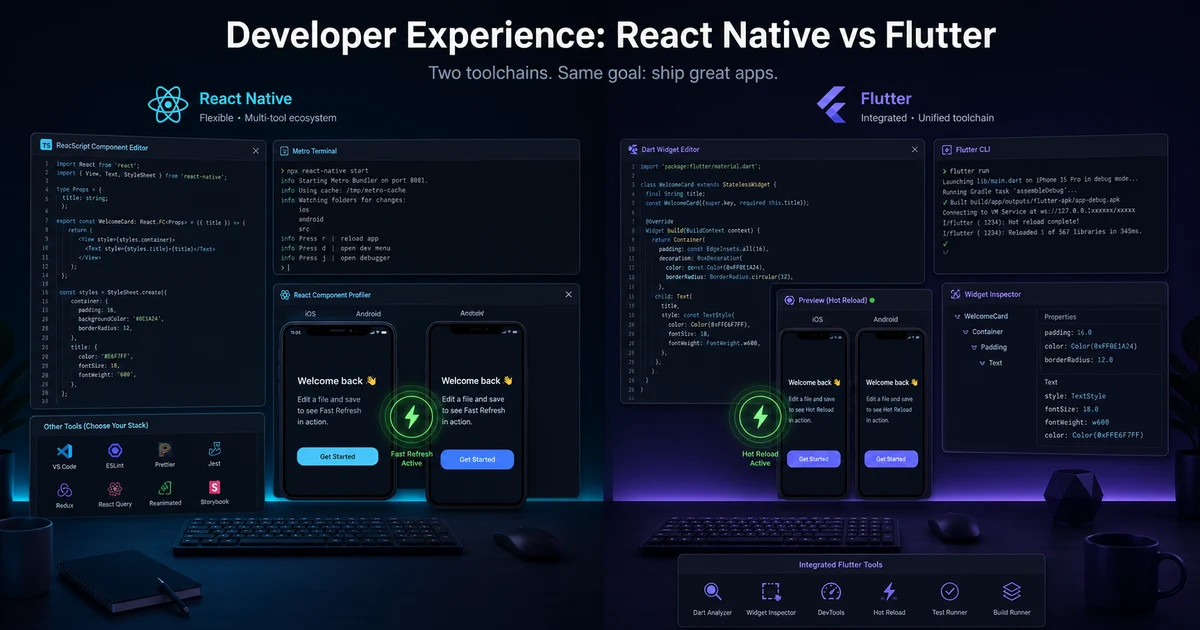The width and height of the screenshot is (1200, 630).
Task: Click Get Started on Flutter Preview Android phone
Action: click(x=889, y=459)
